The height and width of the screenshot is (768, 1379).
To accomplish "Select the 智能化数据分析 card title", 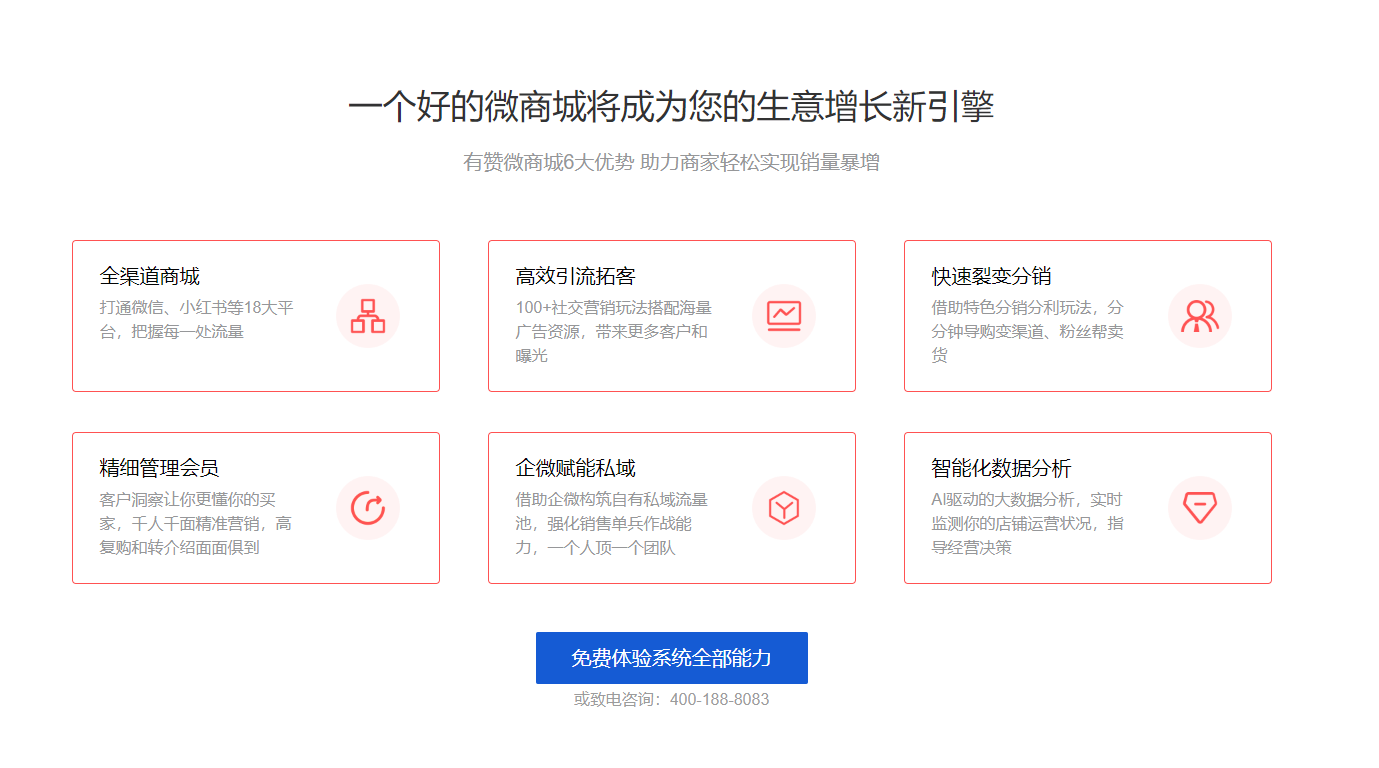I will tap(1002, 468).
